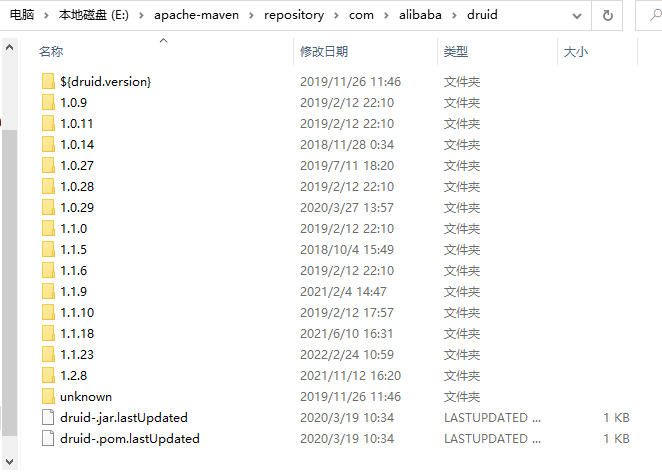Click the date 2018/11/28 0:34

click(347, 144)
